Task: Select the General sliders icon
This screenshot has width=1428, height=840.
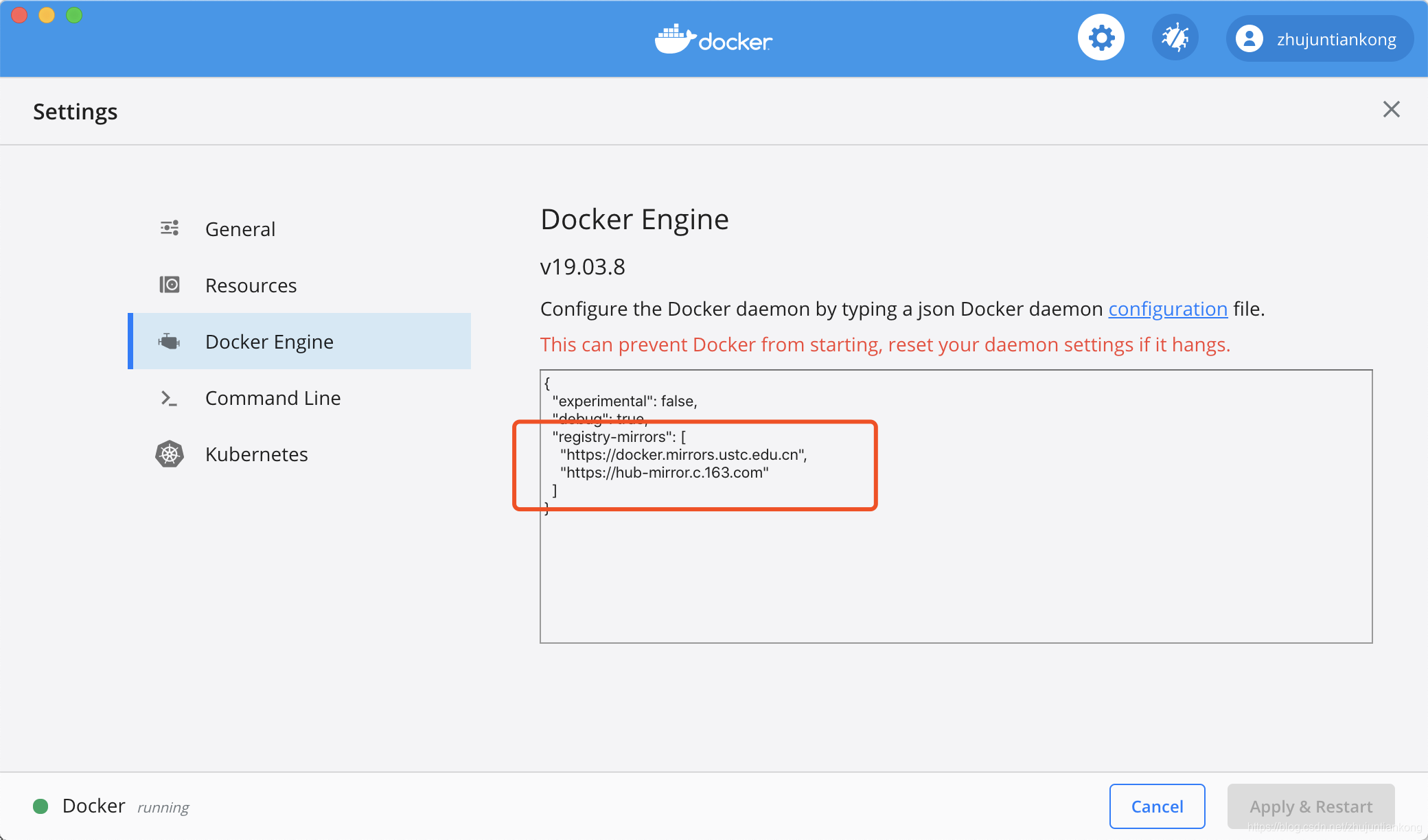Action: coord(169,228)
